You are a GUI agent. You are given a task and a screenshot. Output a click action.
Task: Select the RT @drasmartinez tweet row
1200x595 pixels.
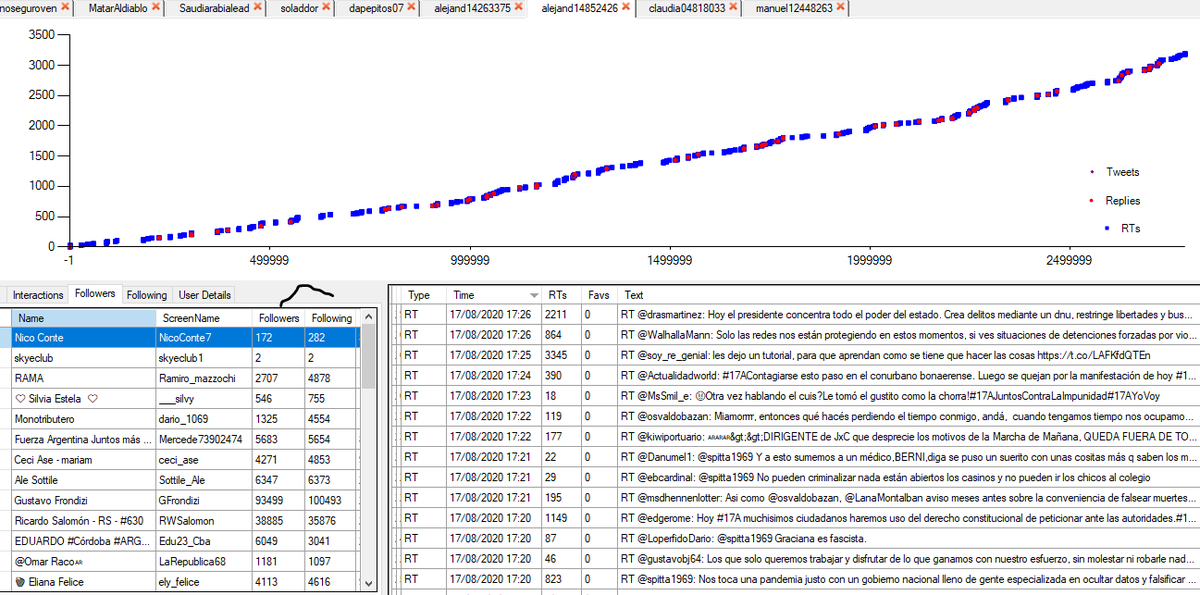click(800, 315)
